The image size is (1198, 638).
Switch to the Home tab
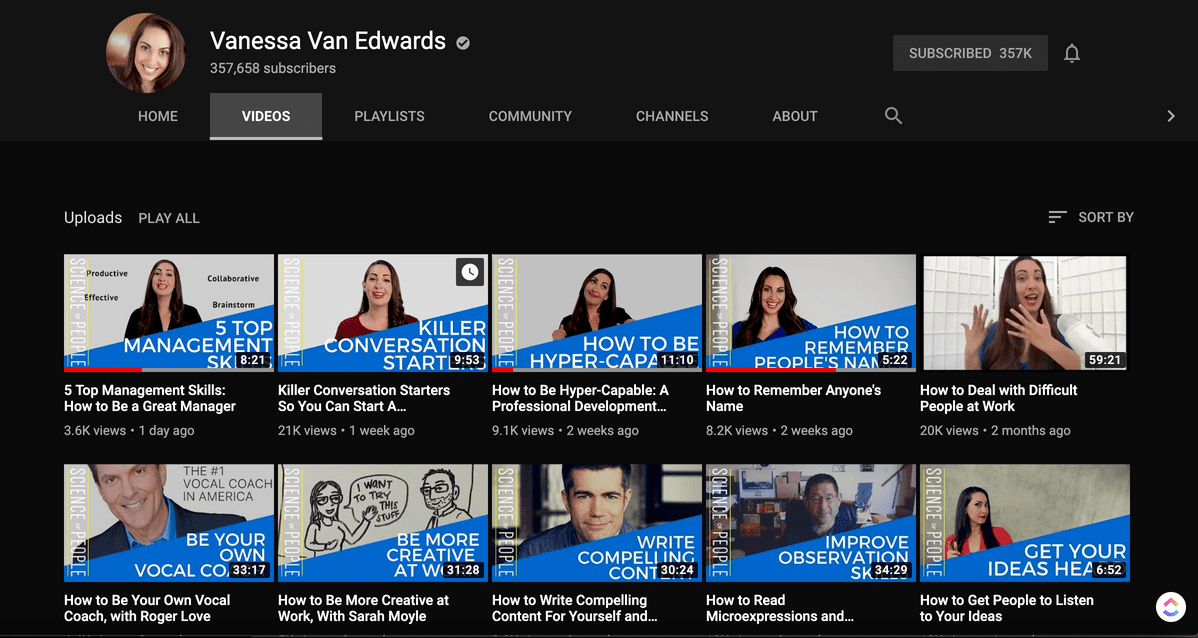158,116
